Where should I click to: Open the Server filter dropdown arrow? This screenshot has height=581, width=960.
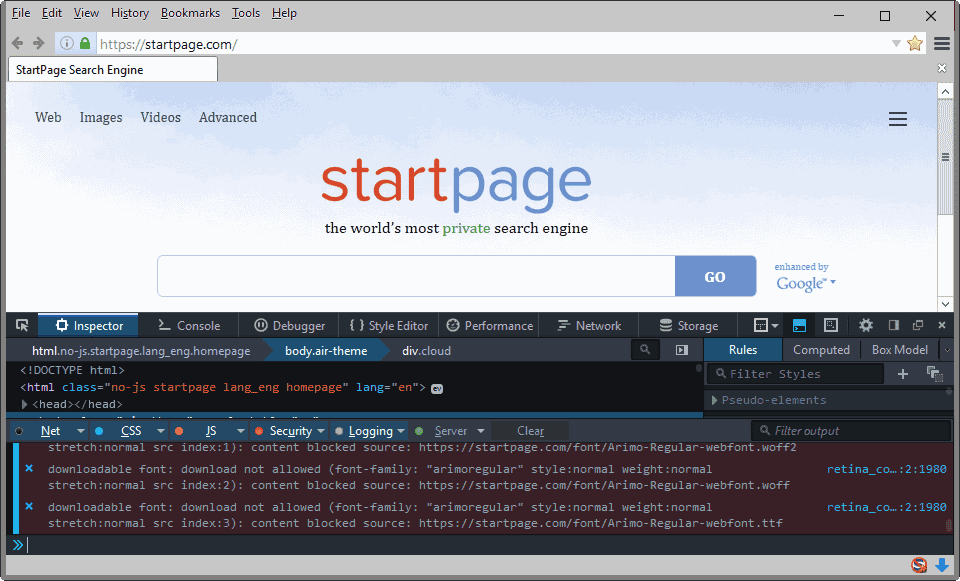click(x=481, y=431)
